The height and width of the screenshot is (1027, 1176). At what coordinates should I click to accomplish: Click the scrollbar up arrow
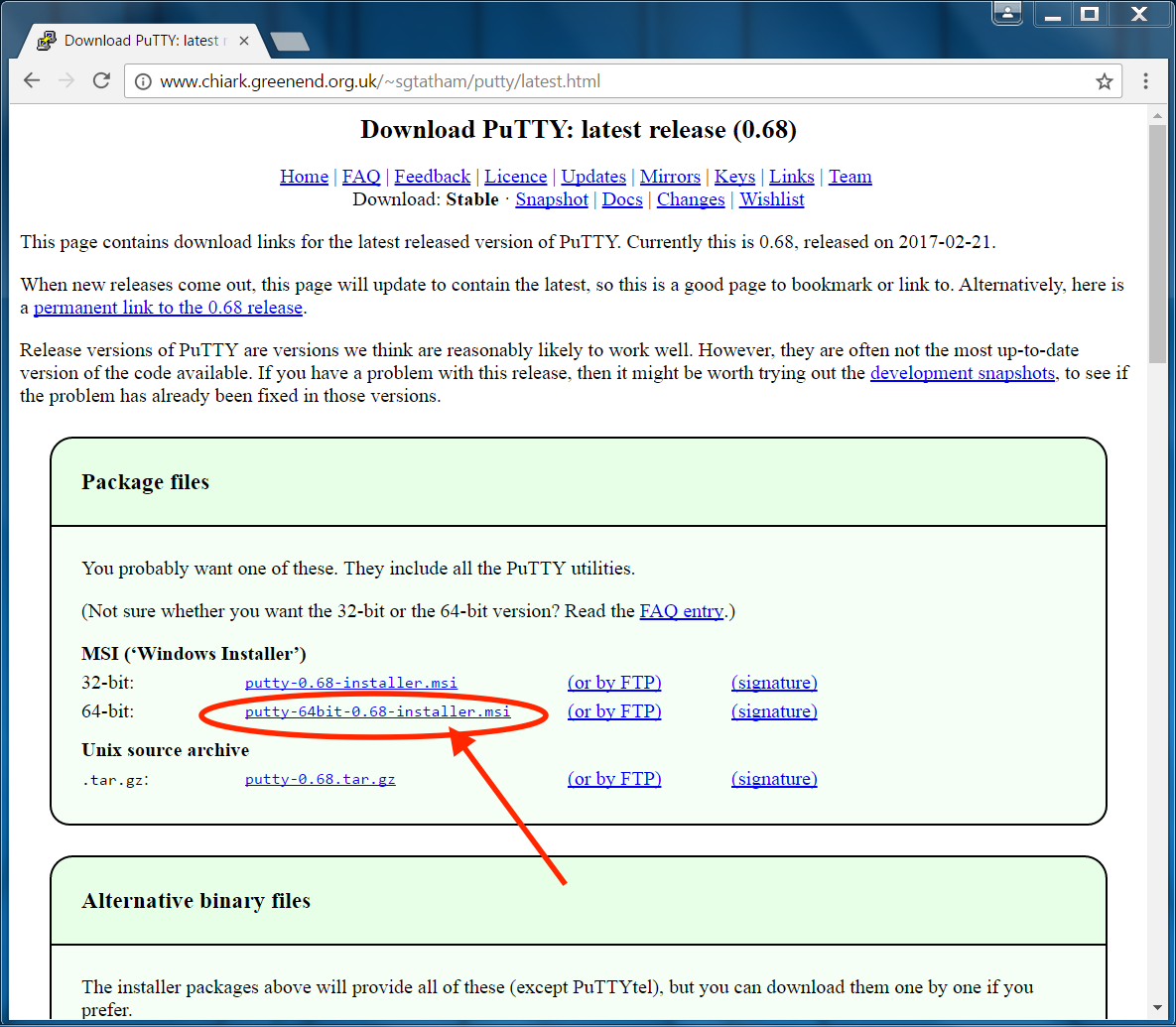point(1157,115)
